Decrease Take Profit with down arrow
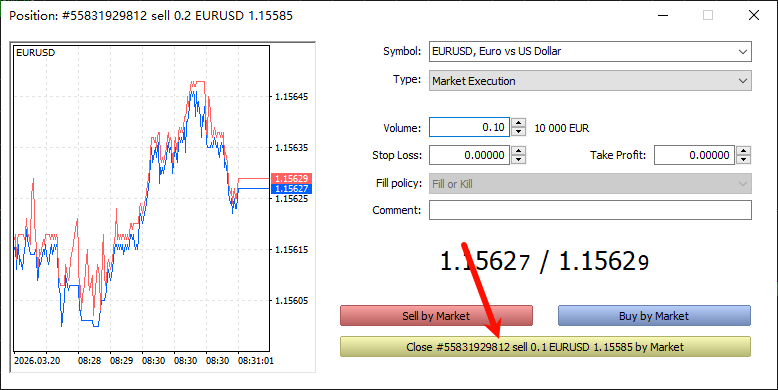Screen dimensions: 778x390 (x=743, y=160)
